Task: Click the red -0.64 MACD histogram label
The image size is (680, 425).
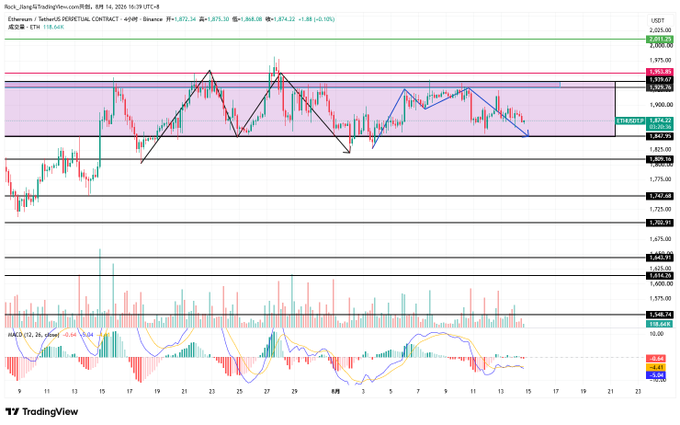Action: (656, 359)
